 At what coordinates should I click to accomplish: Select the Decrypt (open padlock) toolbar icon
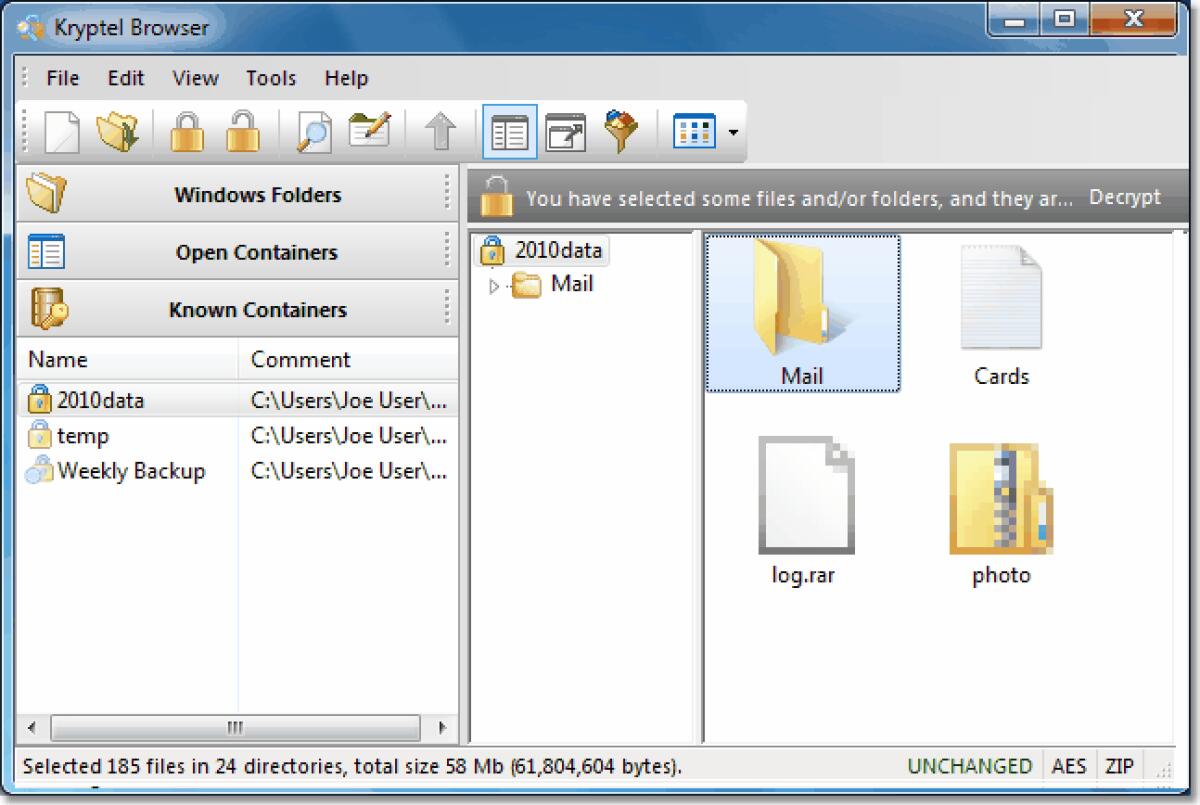pyautogui.click(x=244, y=131)
